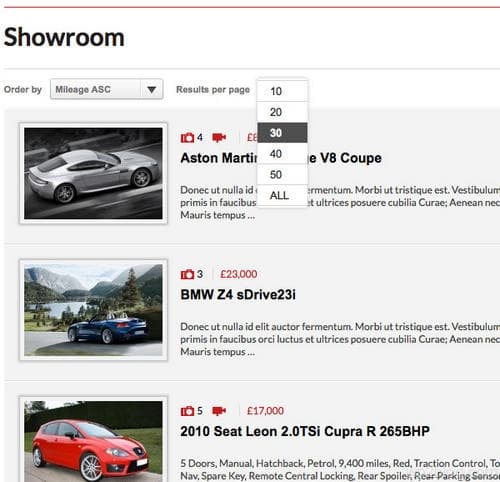Click the Aston Martin photo count 4
500x482 pixels.
(200, 137)
